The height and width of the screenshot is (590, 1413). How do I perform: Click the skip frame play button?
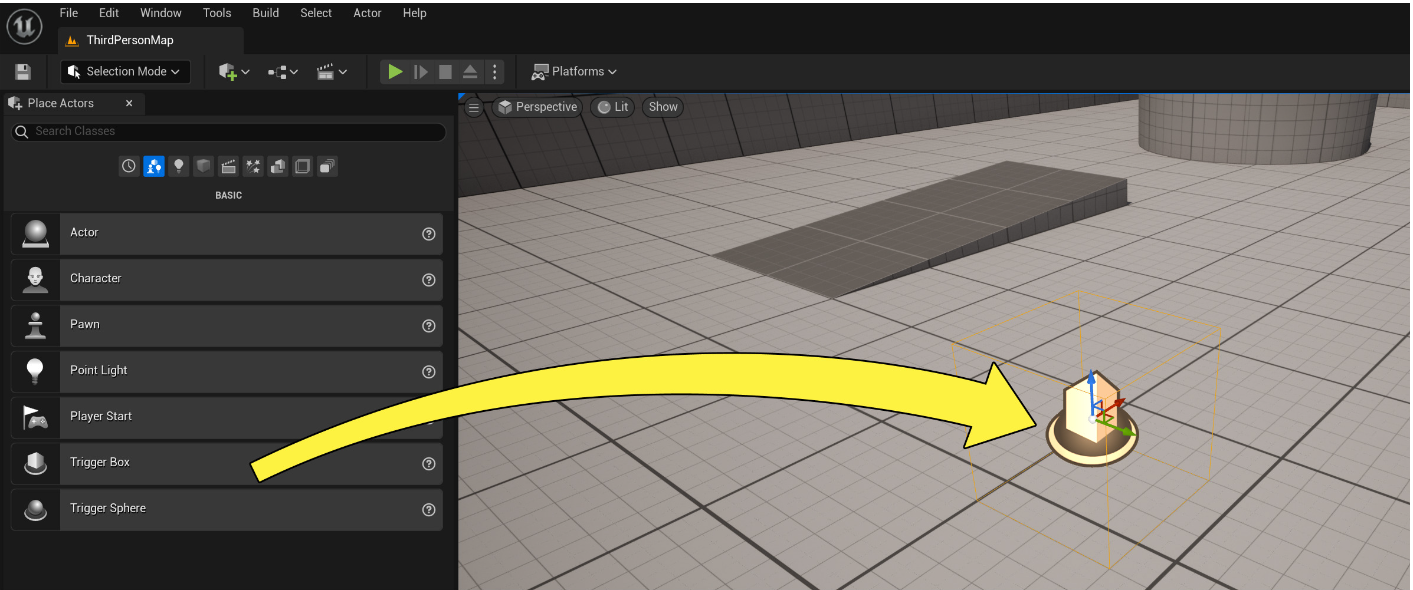pyautogui.click(x=421, y=72)
